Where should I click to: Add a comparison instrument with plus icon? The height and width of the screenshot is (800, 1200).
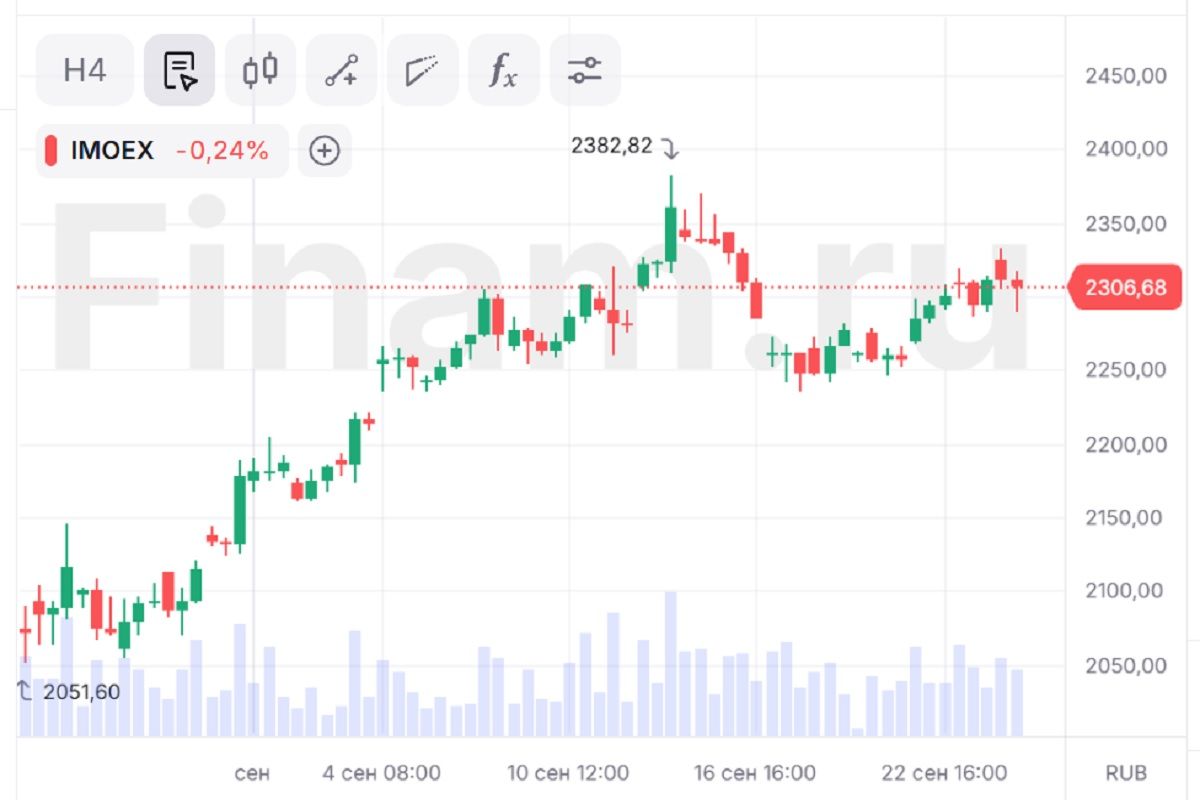click(x=325, y=151)
